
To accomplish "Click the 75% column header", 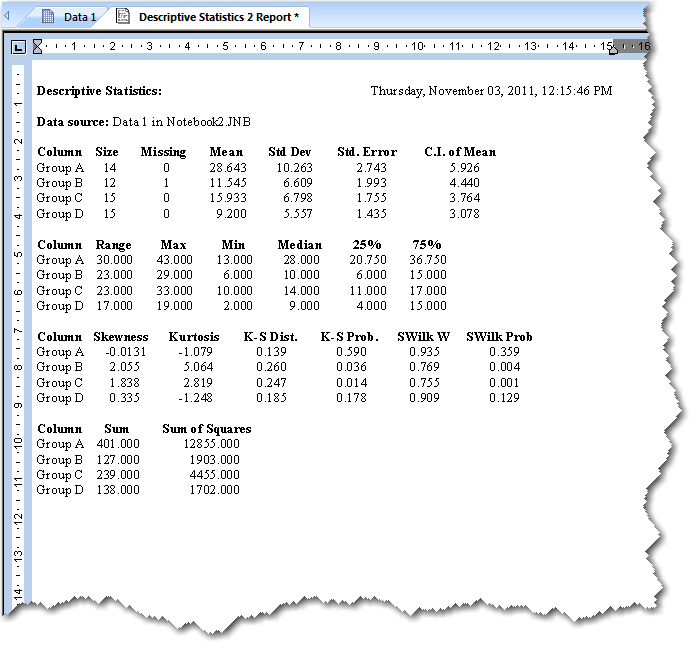I will coord(427,244).
